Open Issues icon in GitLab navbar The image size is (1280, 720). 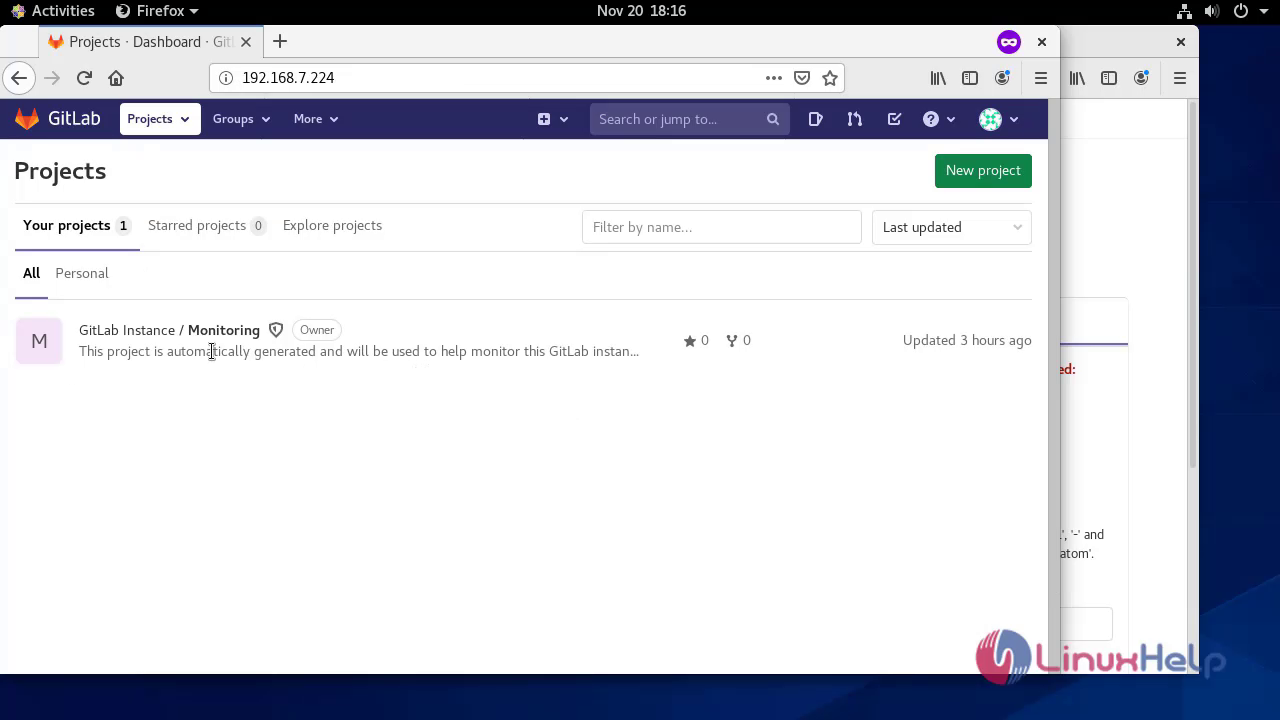coord(816,119)
